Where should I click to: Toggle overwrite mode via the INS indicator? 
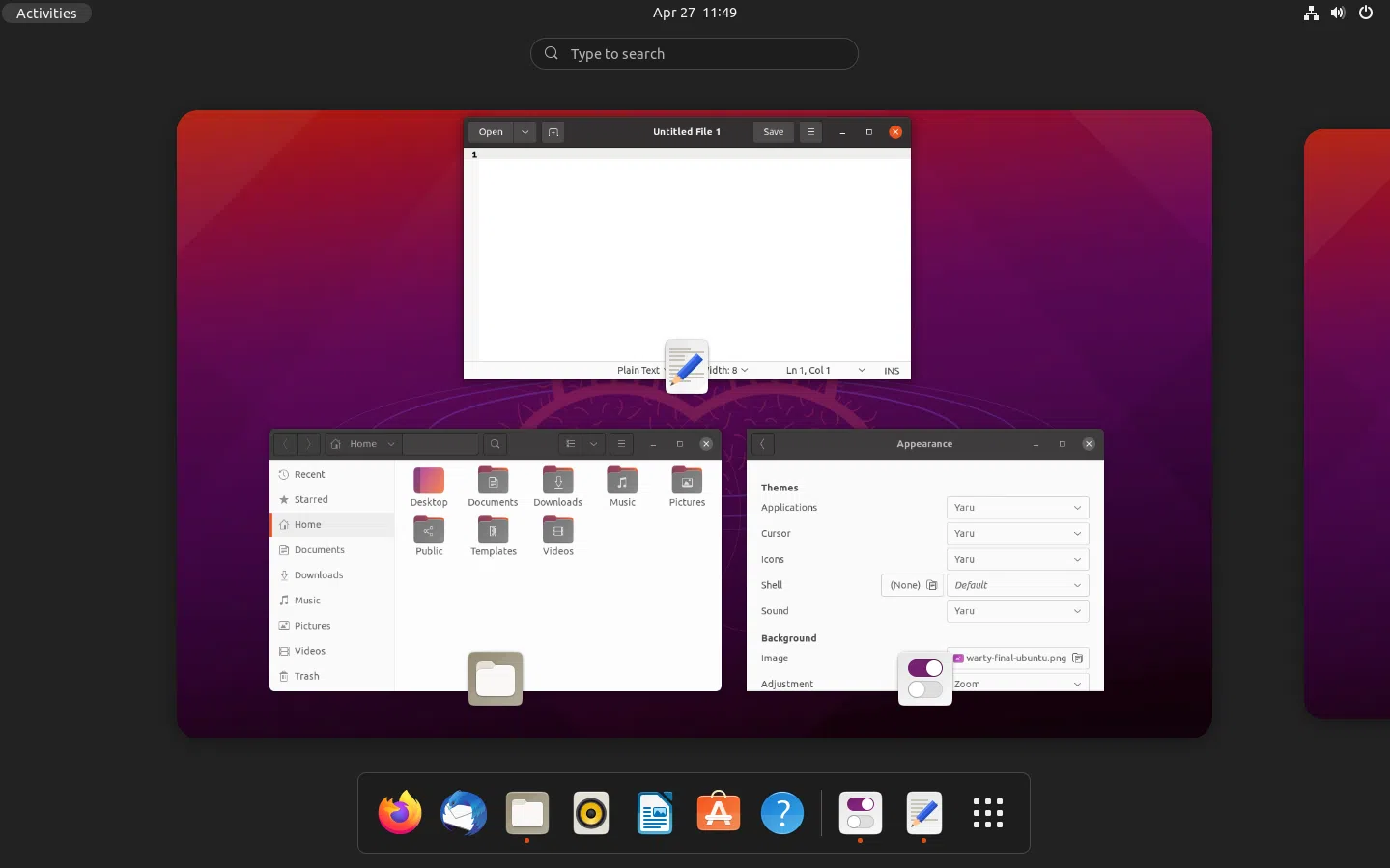coord(892,370)
